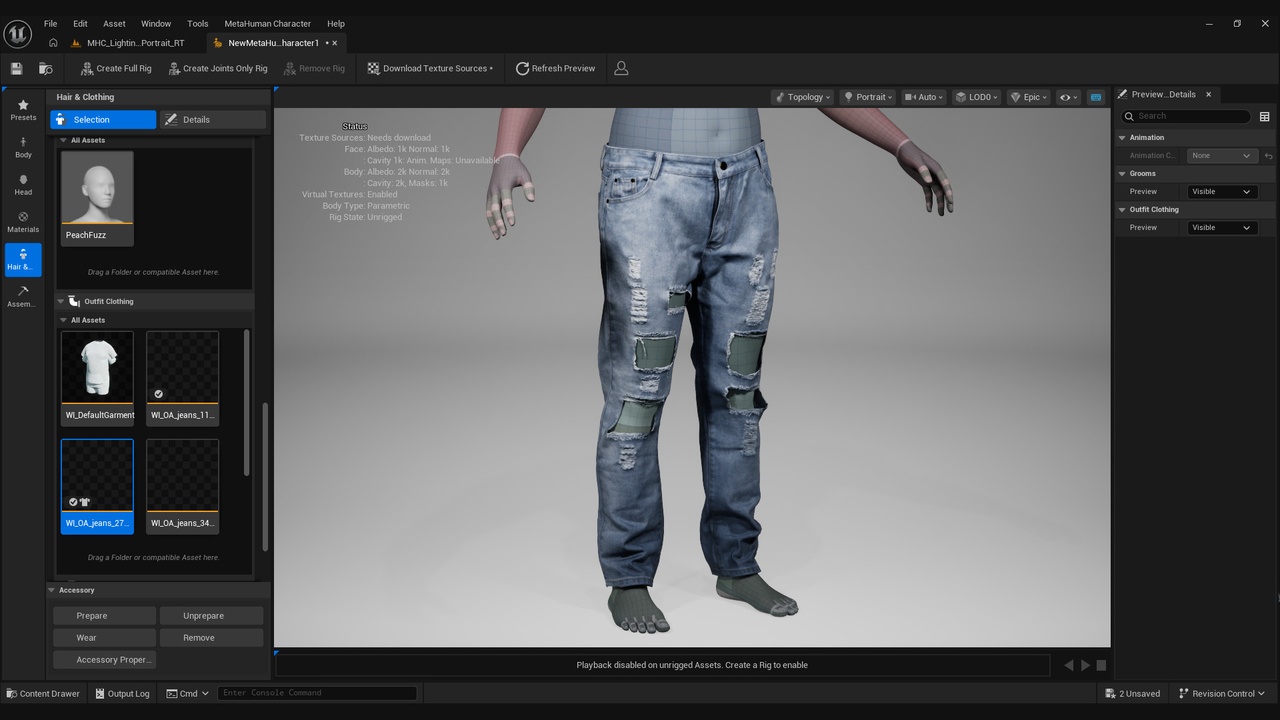Select the PeachFuzz groom thumbnail
Image resolution: width=1280 pixels, height=720 pixels.
tap(97, 198)
